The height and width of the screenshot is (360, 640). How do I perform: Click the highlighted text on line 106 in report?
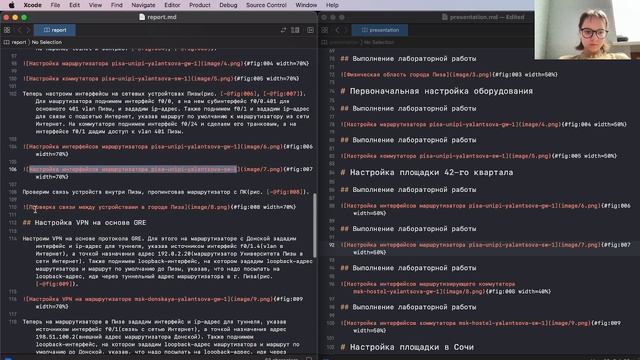coord(133,169)
